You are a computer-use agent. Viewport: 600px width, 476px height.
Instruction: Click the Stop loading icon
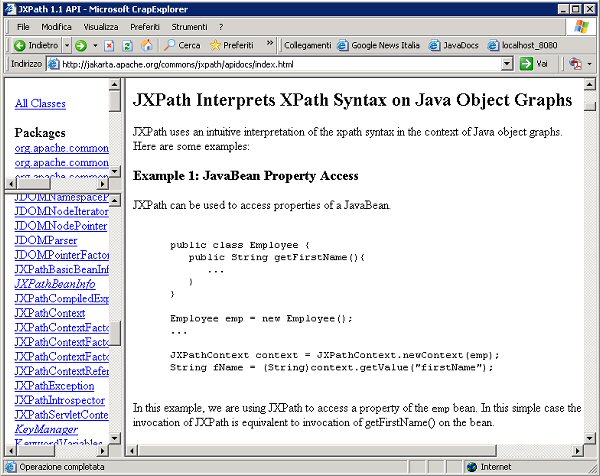(109, 46)
